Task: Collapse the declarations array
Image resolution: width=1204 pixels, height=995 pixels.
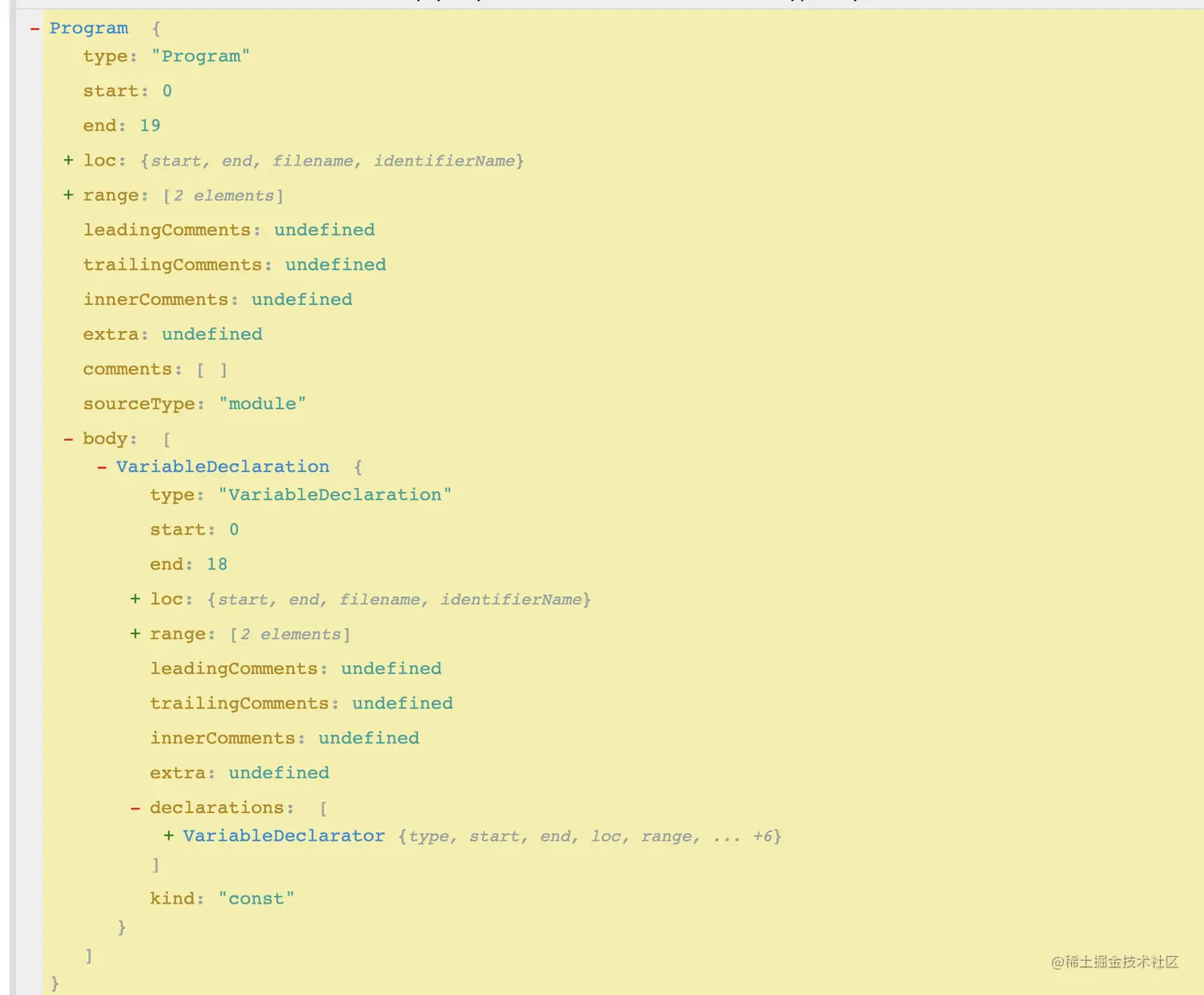Action: coord(135,808)
